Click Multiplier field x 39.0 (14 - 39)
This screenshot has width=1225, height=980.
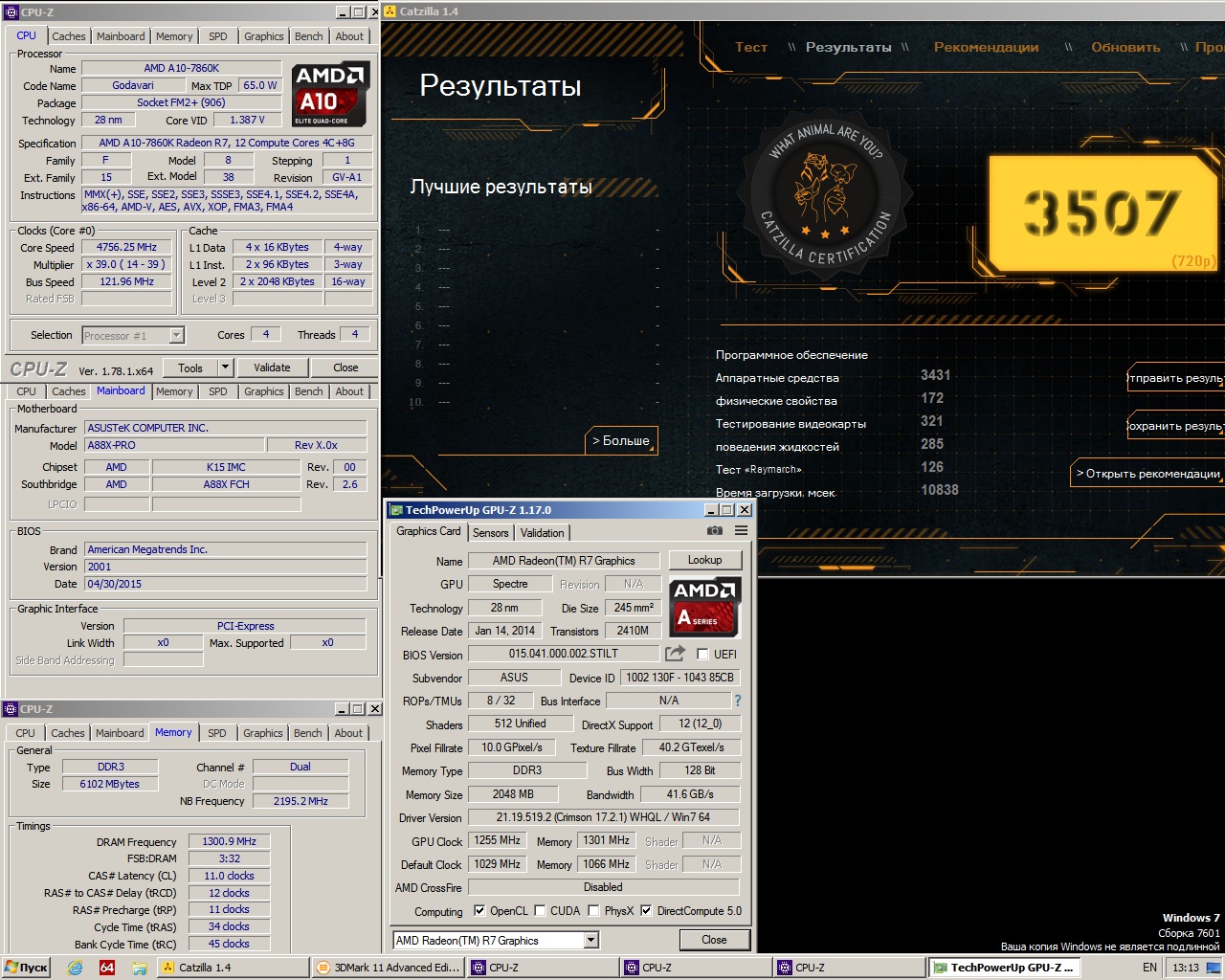tap(126, 264)
